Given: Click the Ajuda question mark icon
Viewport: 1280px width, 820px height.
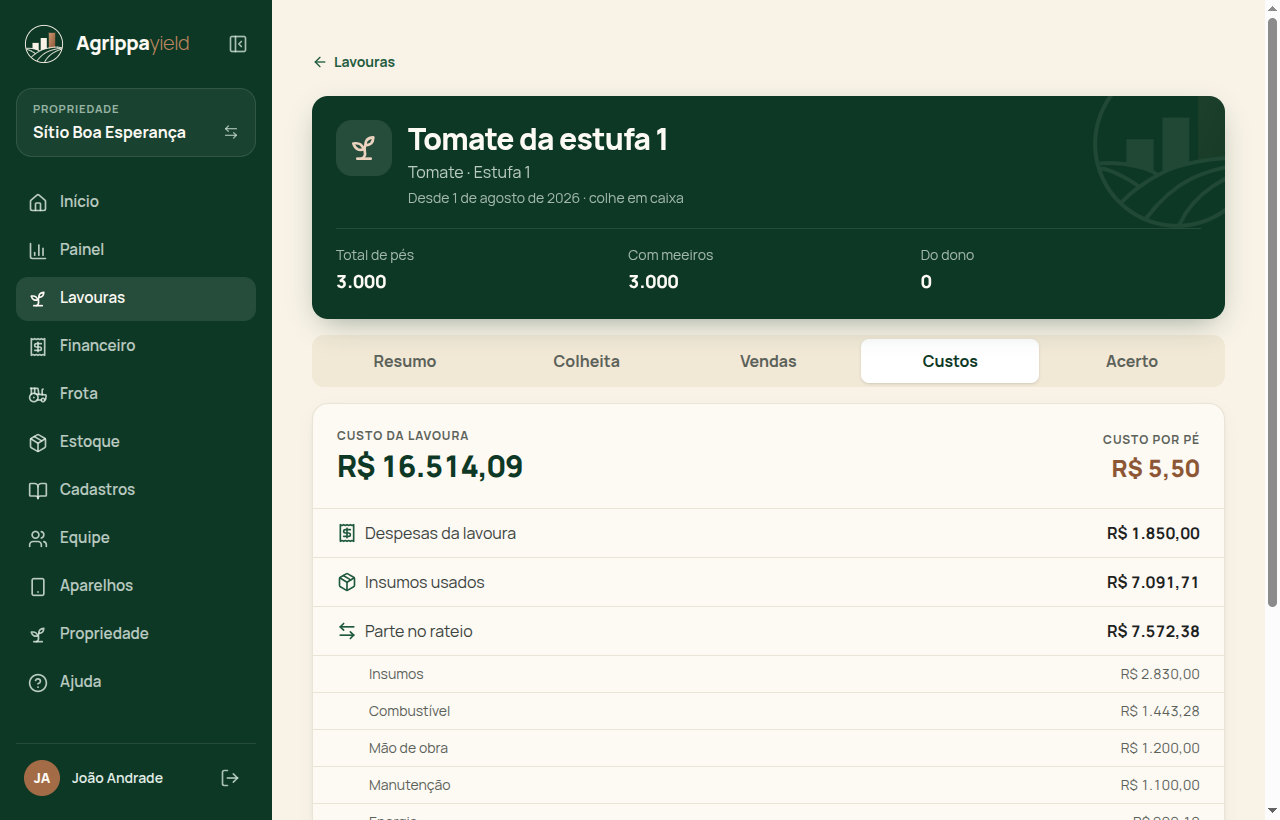Looking at the screenshot, I should click(x=38, y=682).
